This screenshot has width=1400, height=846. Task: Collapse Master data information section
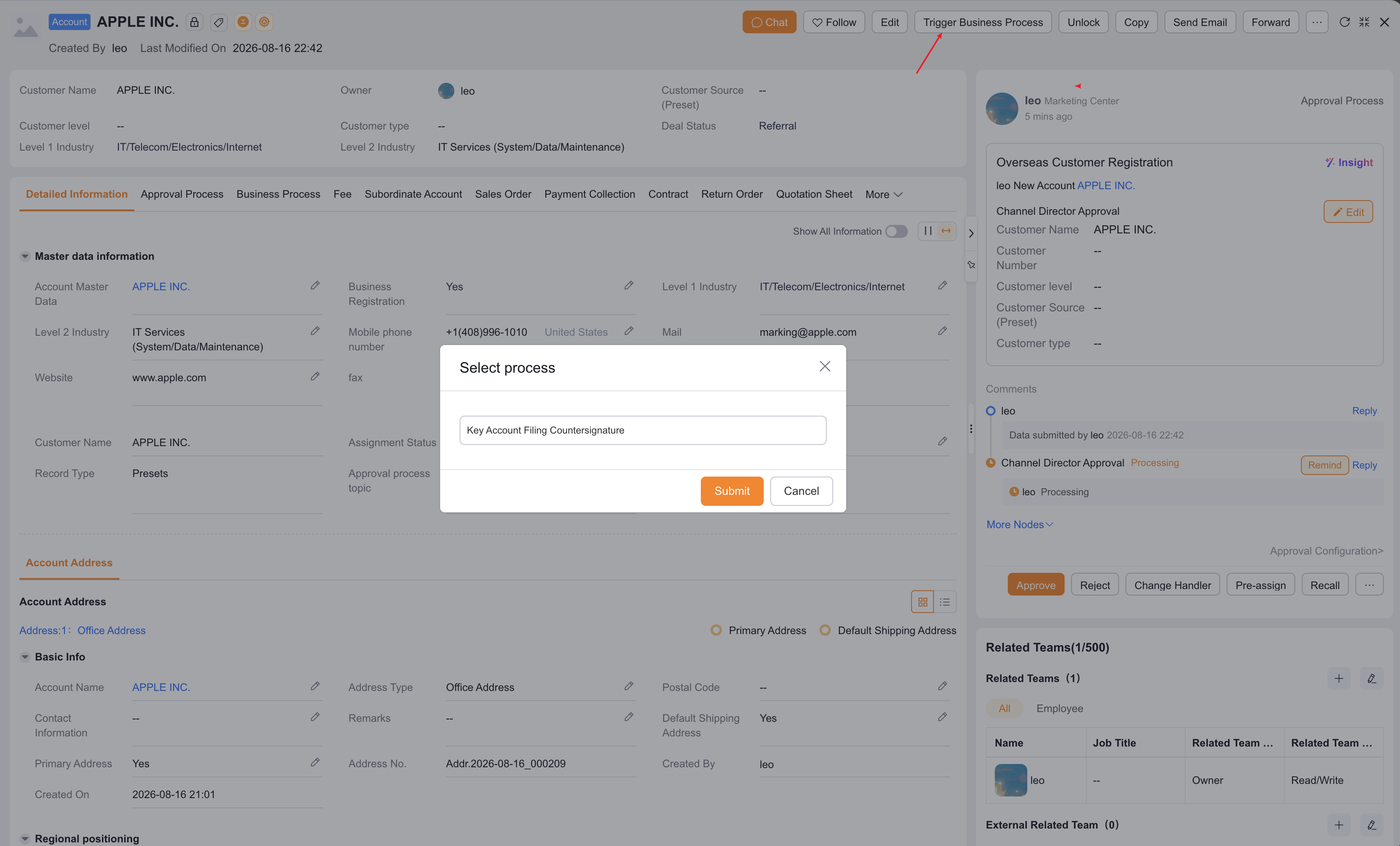click(x=24, y=256)
